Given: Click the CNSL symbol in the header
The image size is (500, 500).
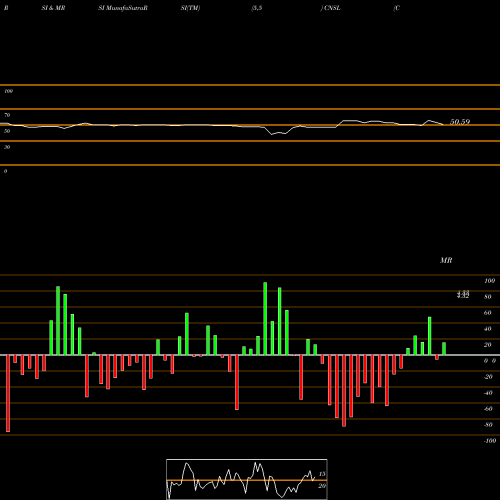Looking at the screenshot, I should [332, 8].
